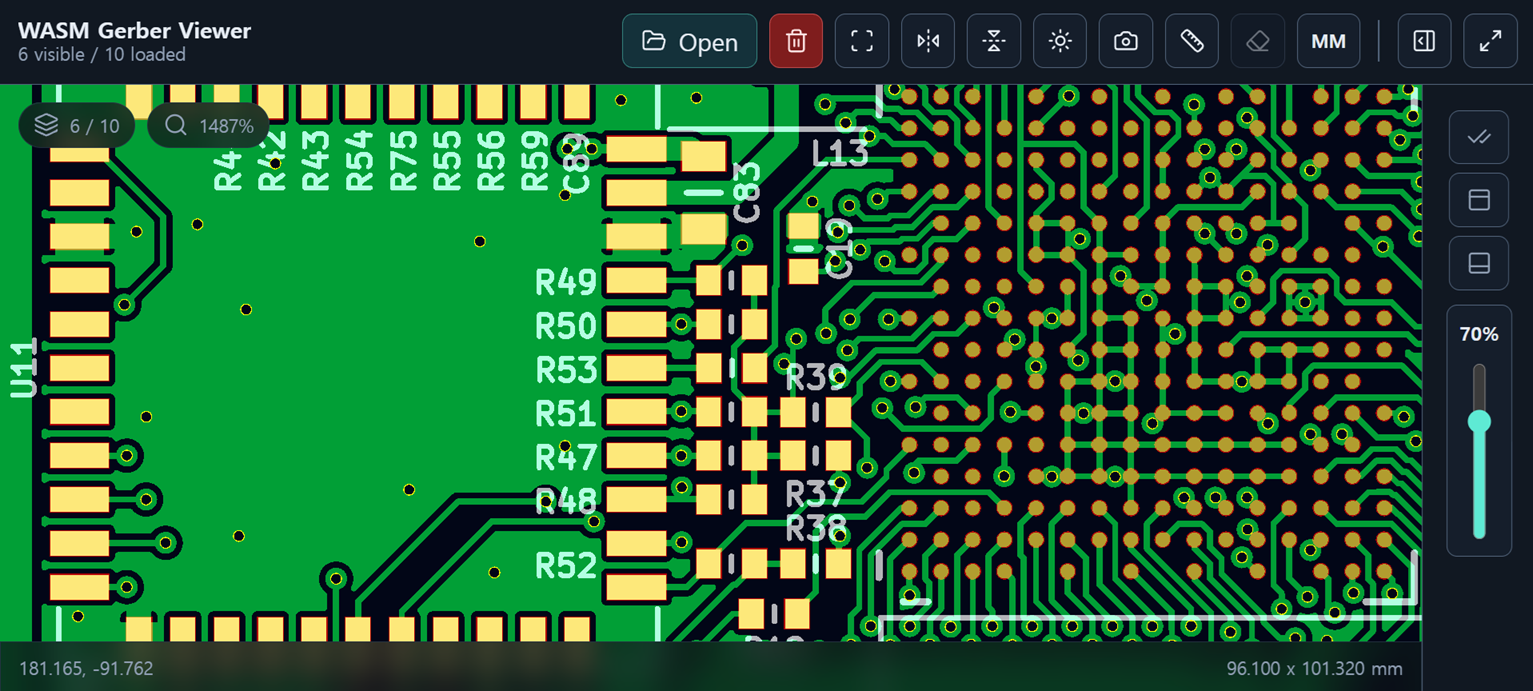This screenshot has width=1533, height=691.
Task: Toggle brightness sun icon
Action: [1060, 41]
